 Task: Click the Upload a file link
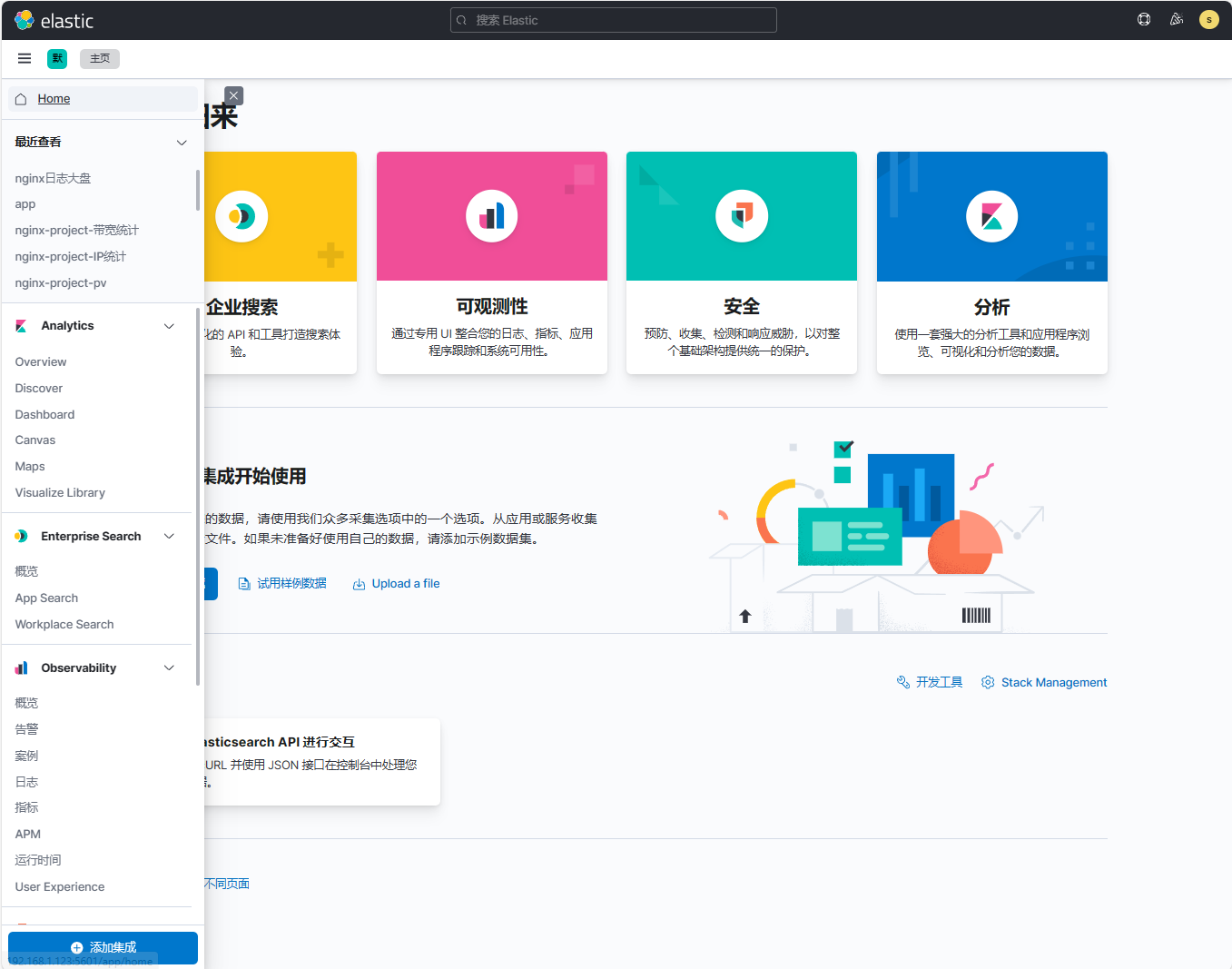click(x=405, y=584)
